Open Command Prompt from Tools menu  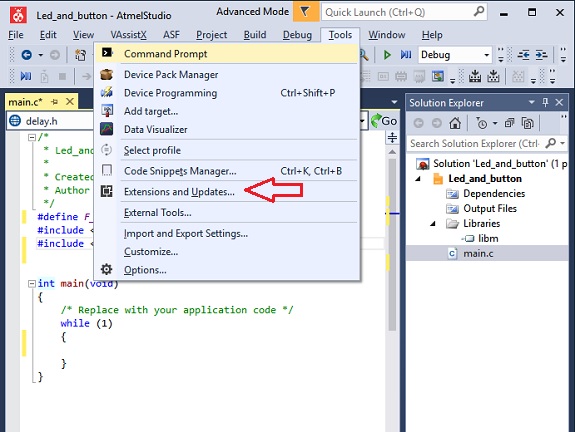pos(227,54)
